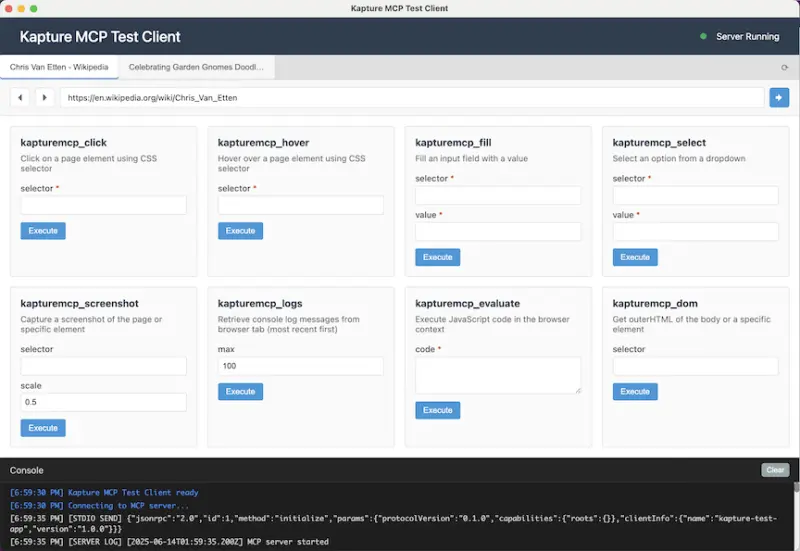Click the kapturemcp_screenshot card title
The image size is (800, 551).
pyautogui.click(x=80, y=303)
